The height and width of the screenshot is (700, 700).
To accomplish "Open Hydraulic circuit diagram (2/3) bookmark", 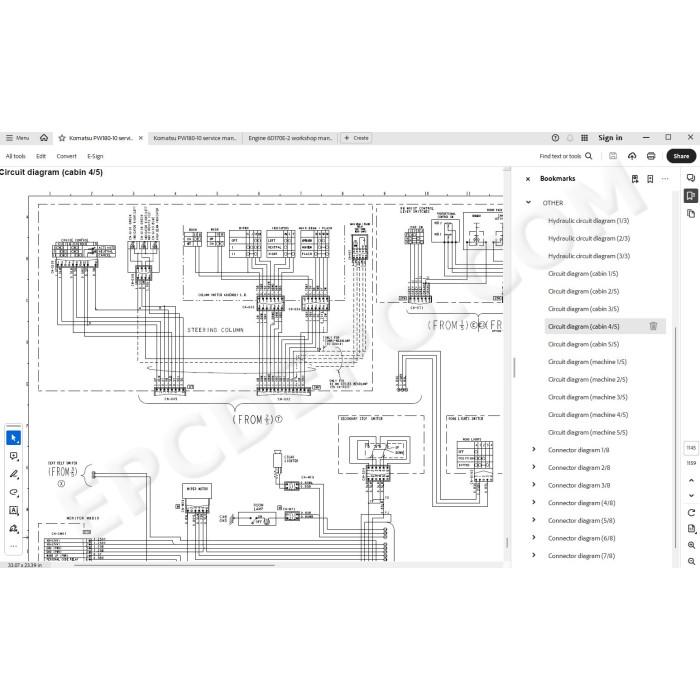I will coord(589,238).
